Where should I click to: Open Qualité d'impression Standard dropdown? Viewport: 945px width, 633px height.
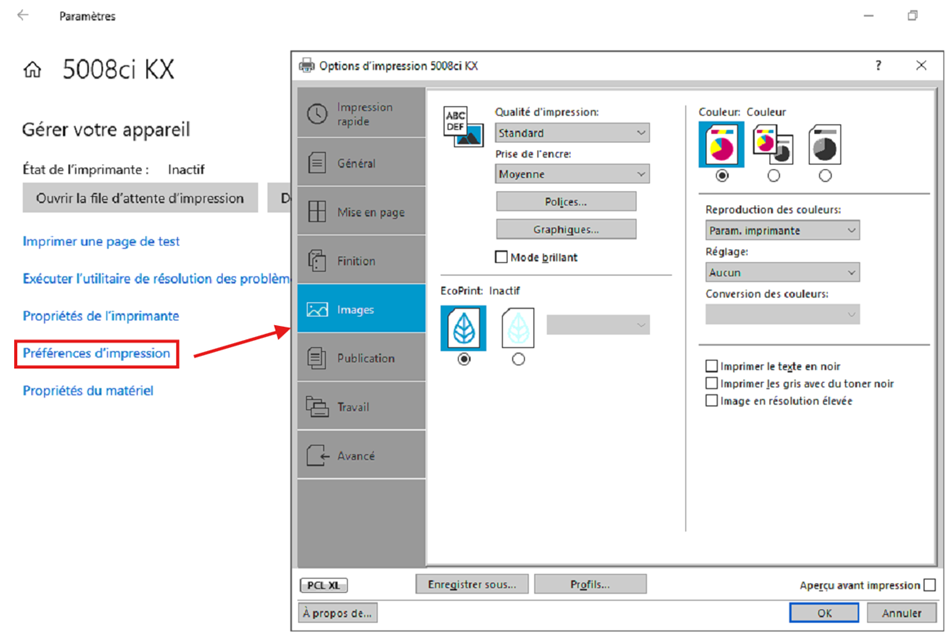tap(573, 133)
